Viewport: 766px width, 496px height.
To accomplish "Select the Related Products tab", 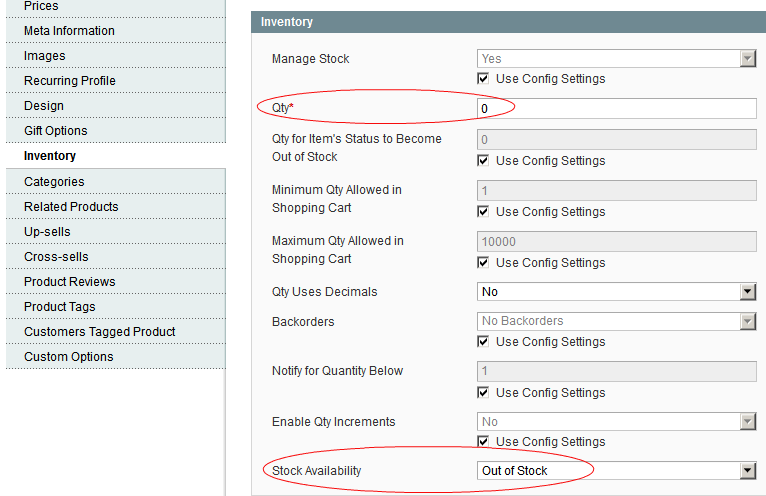I will coord(116,207).
